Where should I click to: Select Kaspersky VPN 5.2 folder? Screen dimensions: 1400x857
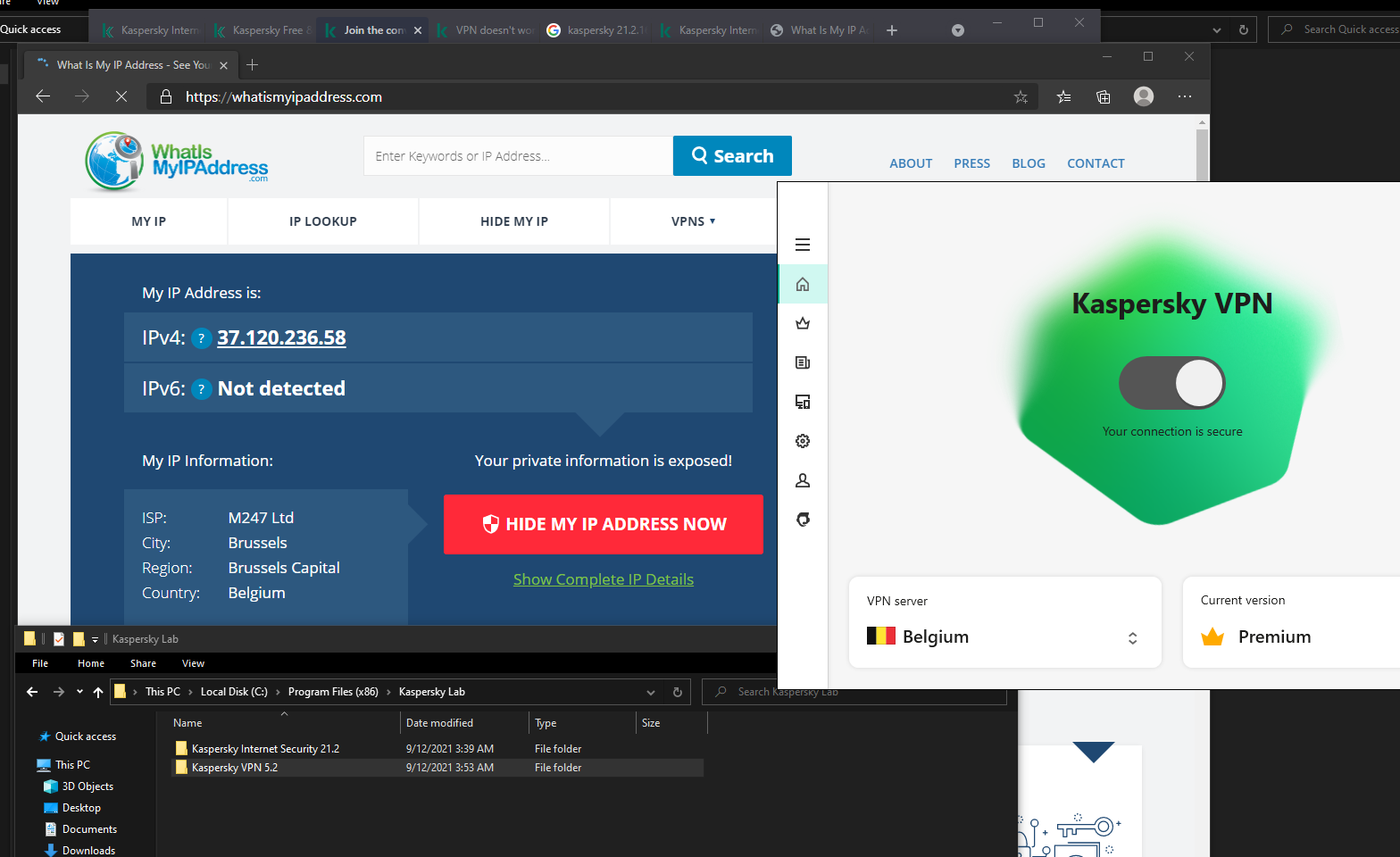235,768
